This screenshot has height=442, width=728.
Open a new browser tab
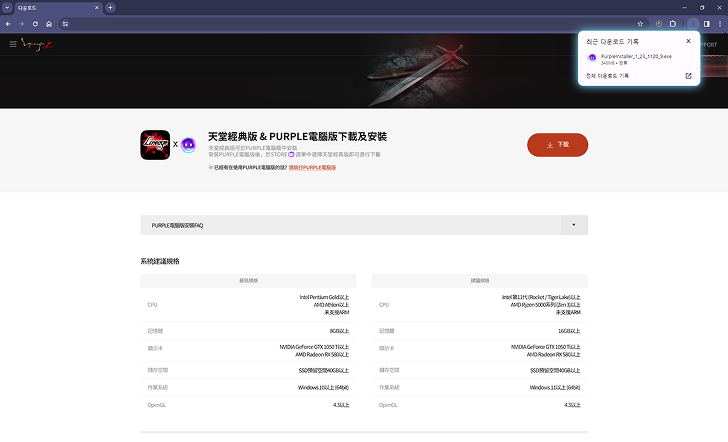110,7
